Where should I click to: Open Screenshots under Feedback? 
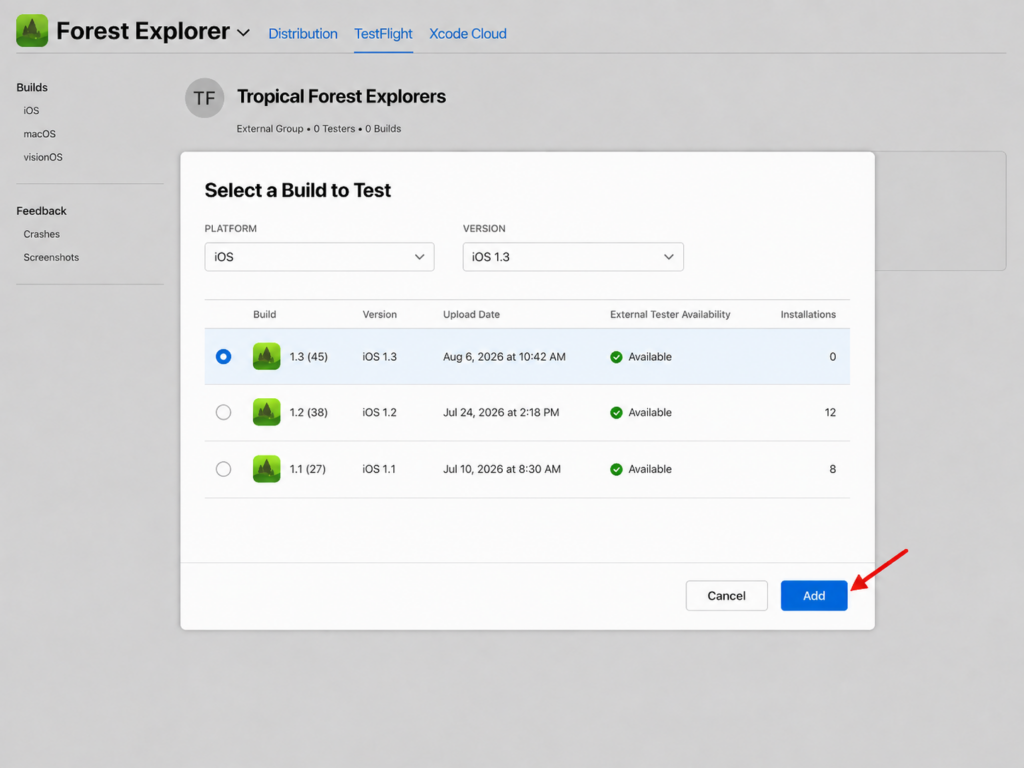point(51,257)
